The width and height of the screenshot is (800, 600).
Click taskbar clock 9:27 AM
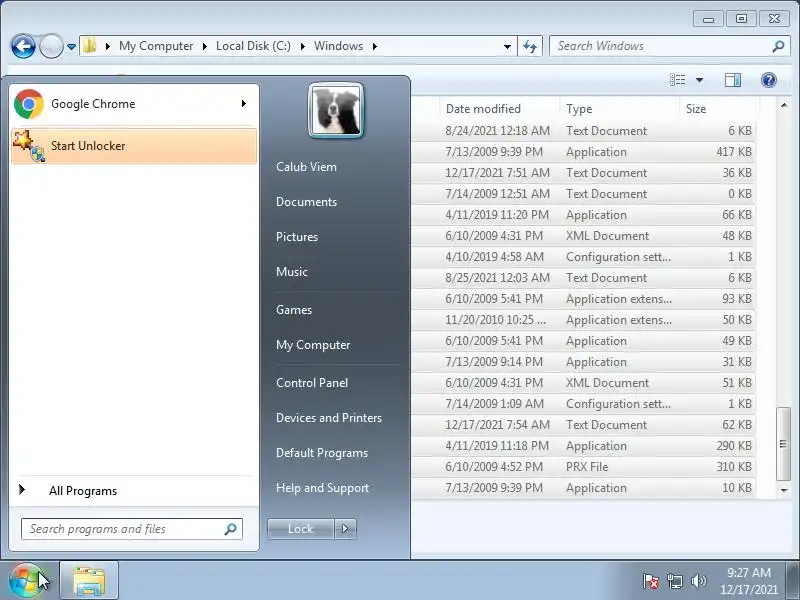(749, 573)
